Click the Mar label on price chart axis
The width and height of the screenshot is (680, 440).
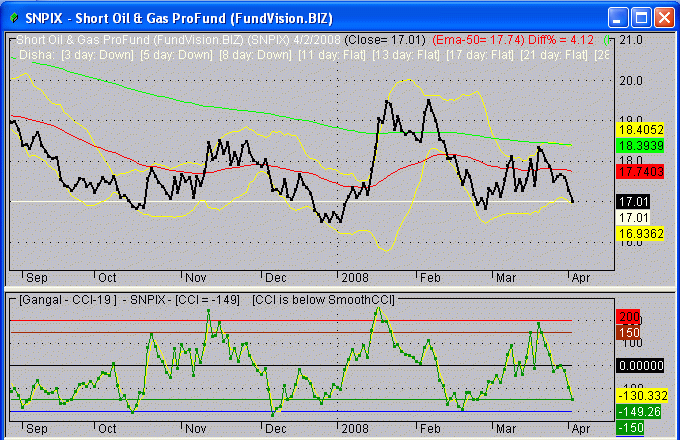point(506,278)
